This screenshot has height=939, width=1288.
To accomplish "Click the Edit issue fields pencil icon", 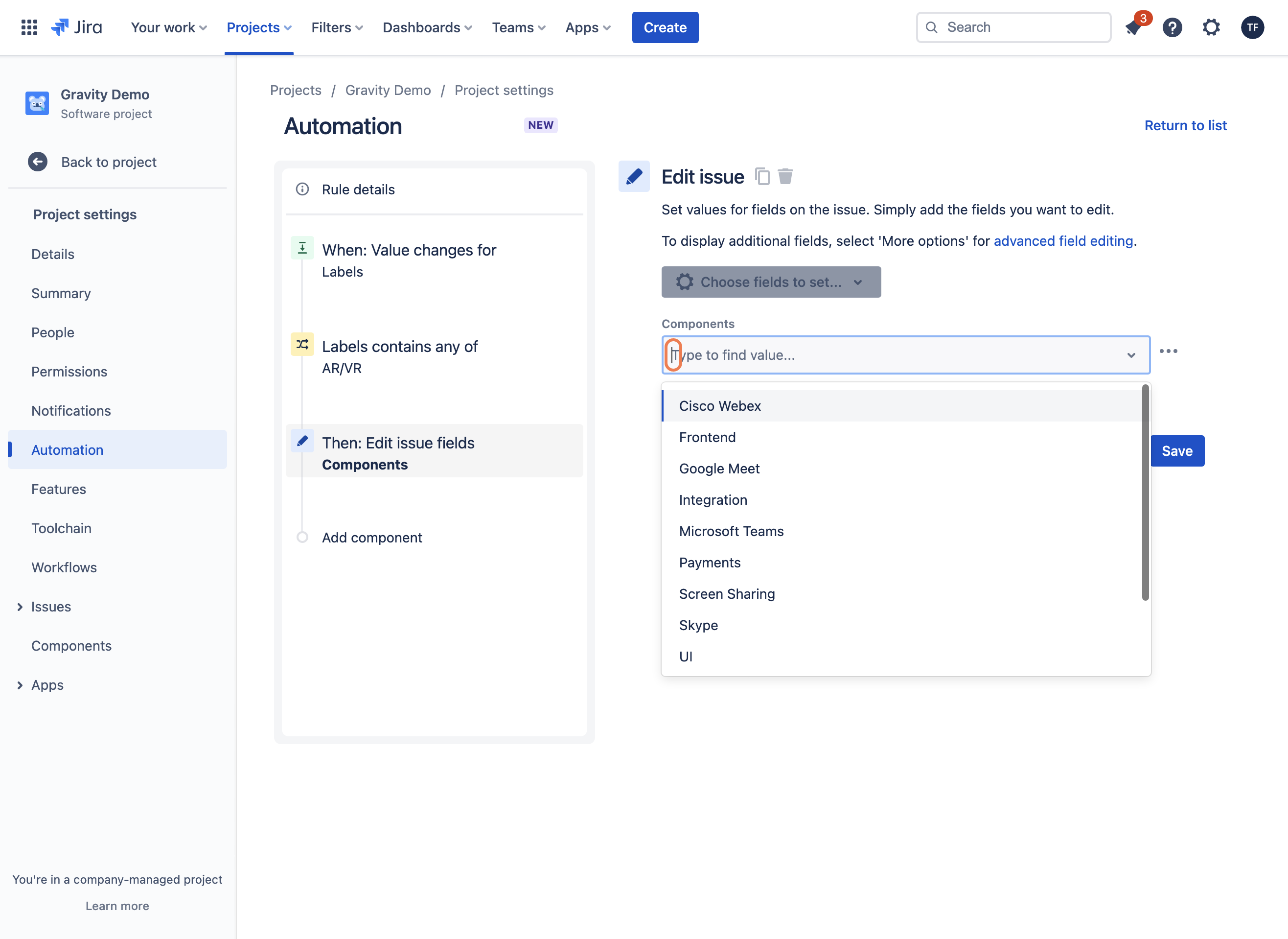I will (302, 441).
